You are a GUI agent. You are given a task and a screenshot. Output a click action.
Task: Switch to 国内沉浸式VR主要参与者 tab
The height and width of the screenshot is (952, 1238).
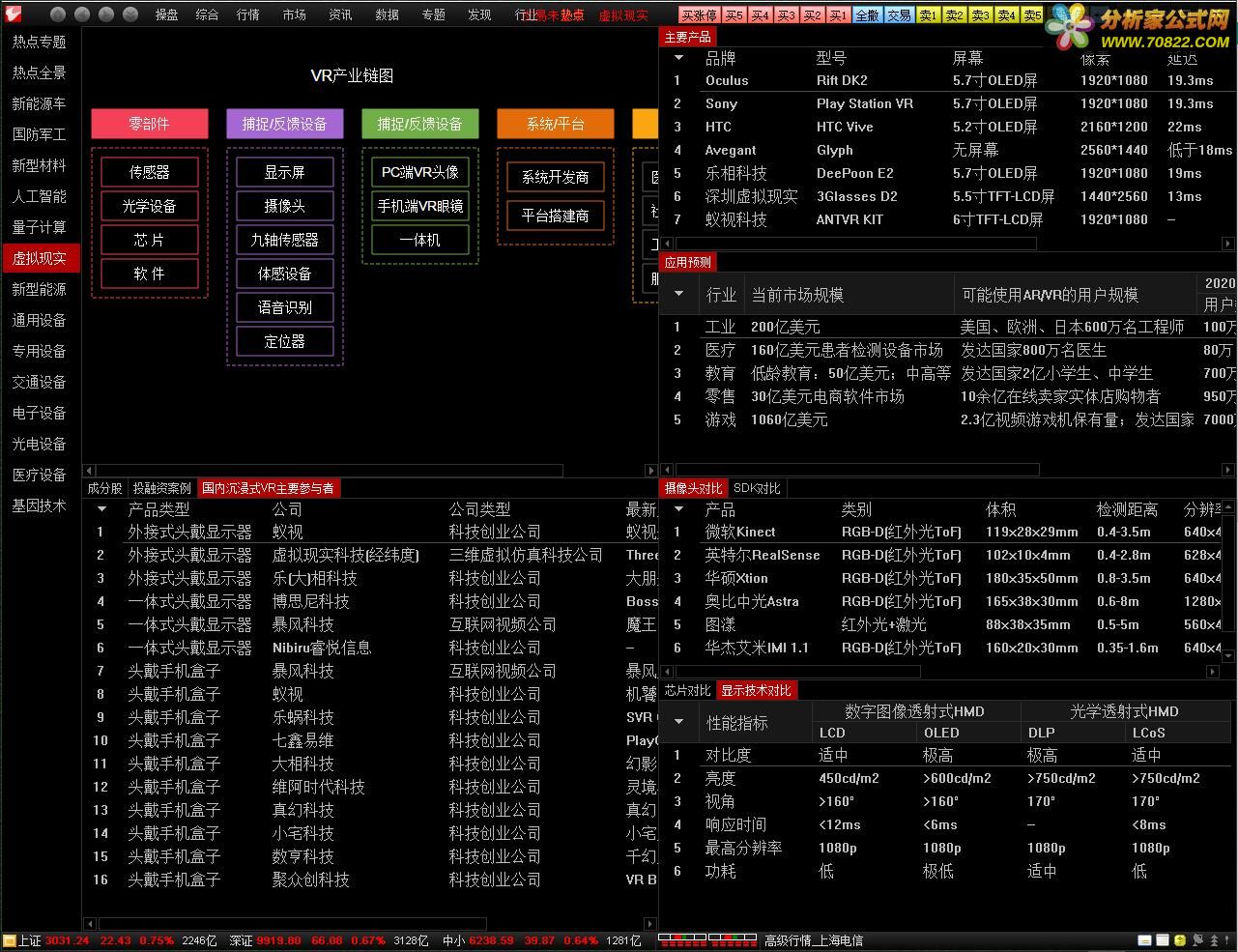click(268, 488)
